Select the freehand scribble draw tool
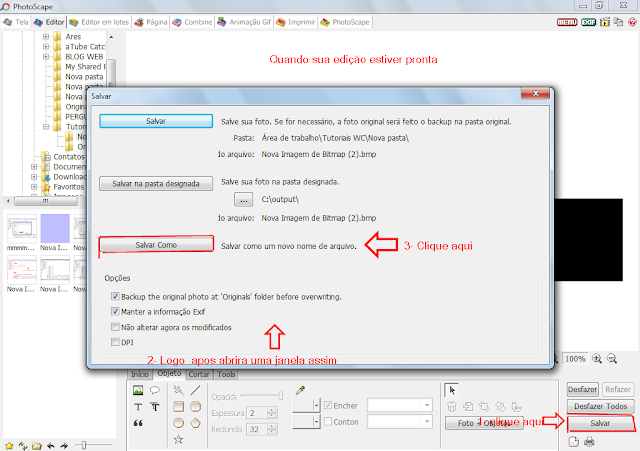The width and height of the screenshot is (640, 451). [x=178, y=390]
